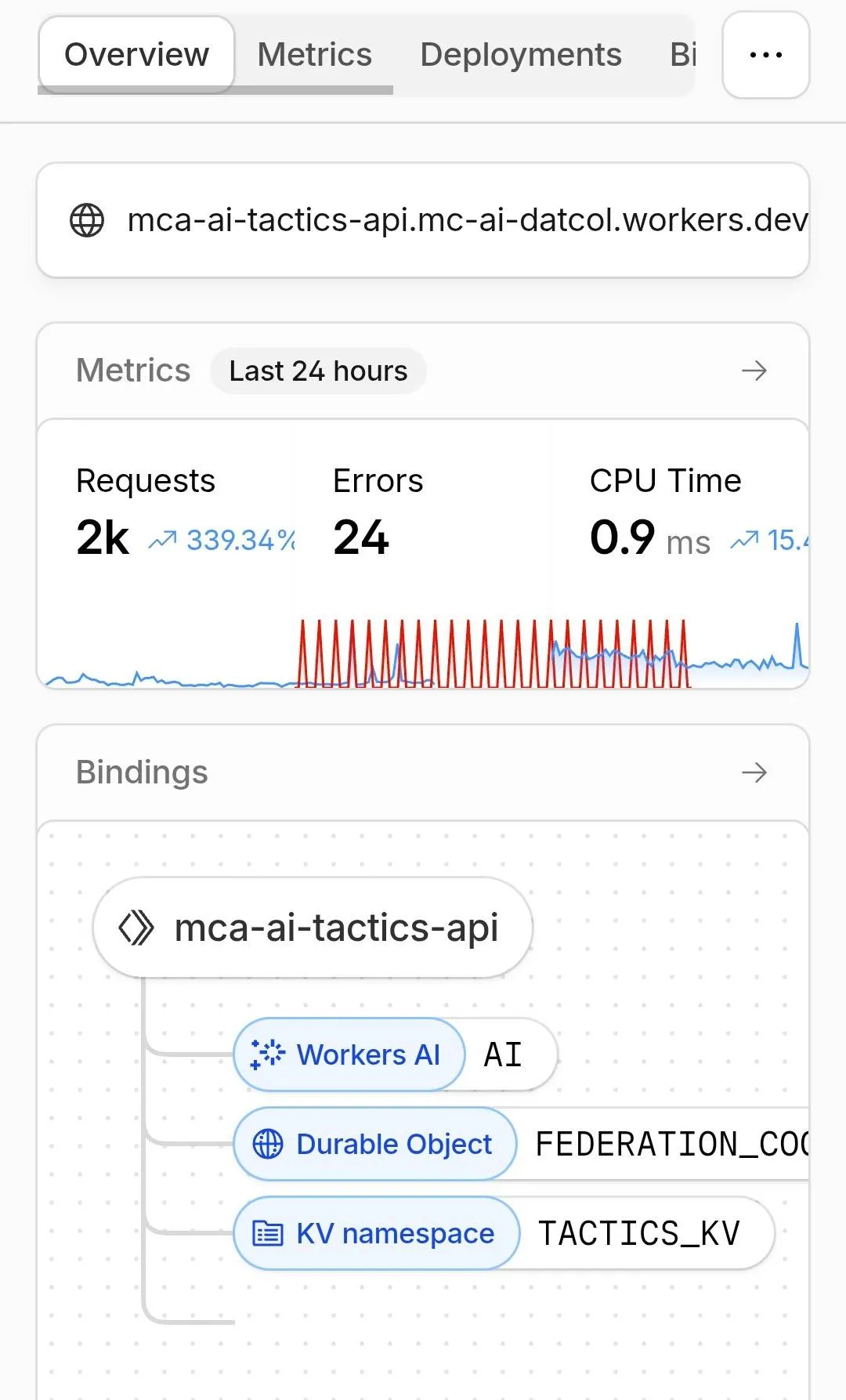
Task: Open the Last 24 hours time range selector
Action: point(318,371)
